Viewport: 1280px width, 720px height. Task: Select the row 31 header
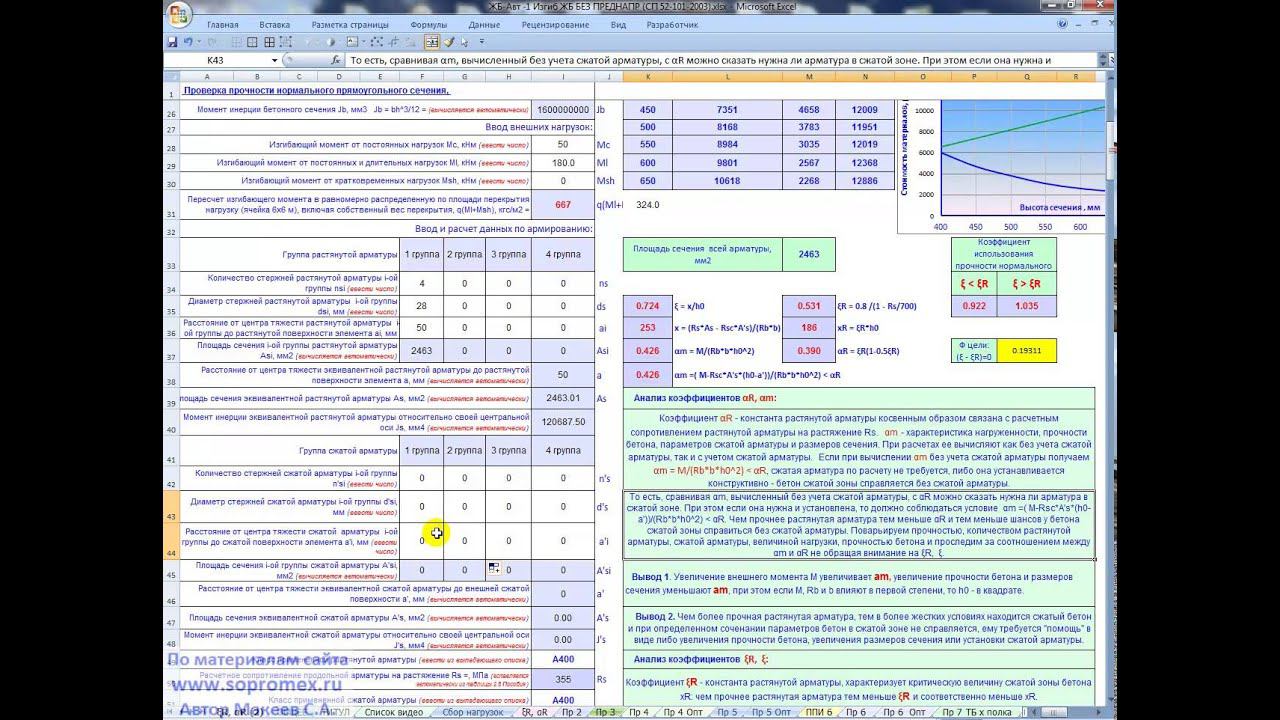click(x=171, y=204)
